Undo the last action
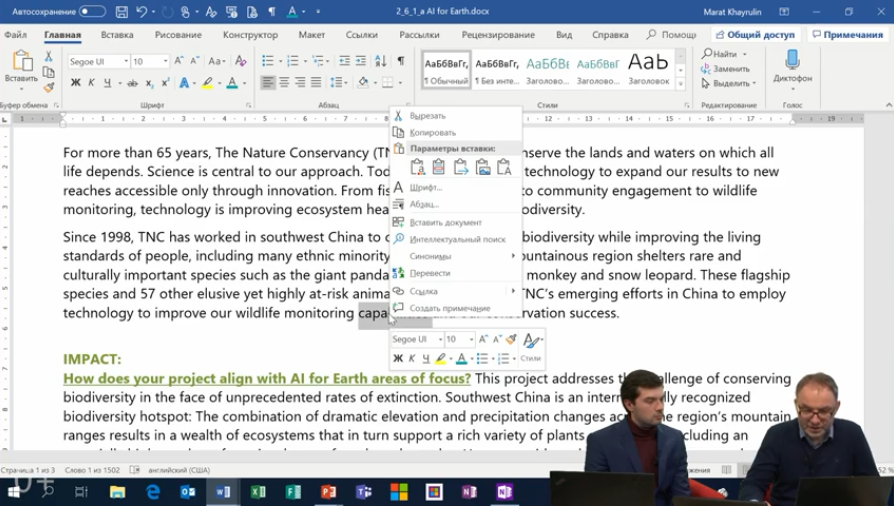894x506 pixels. pos(141,11)
